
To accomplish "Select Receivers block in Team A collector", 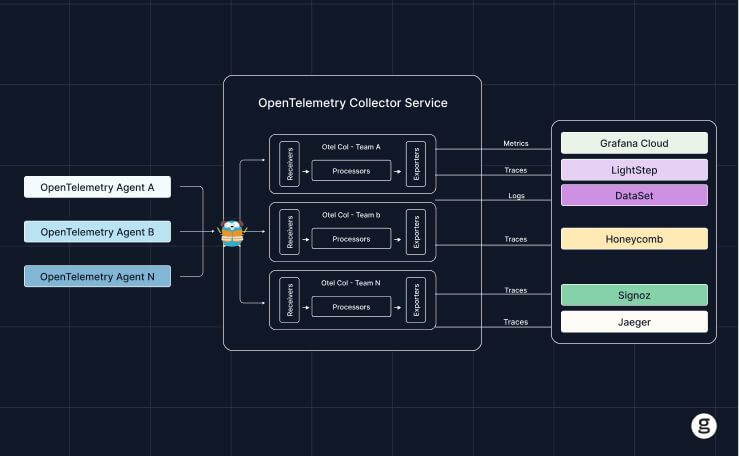I will tap(289, 164).
